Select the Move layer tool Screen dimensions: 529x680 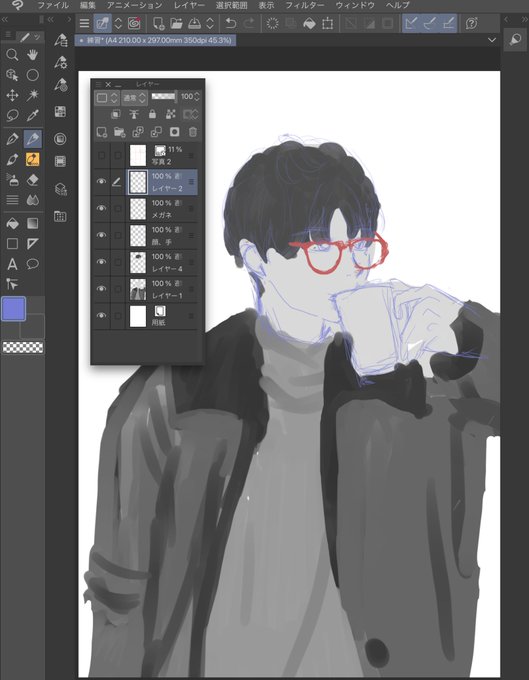pyautogui.click(x=12, y=95)
